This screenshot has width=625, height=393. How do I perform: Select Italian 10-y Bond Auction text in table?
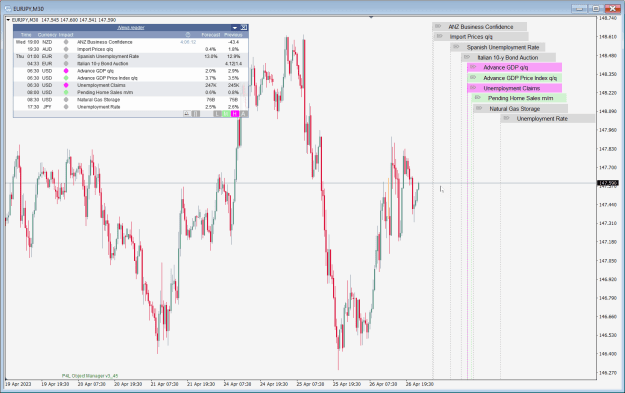pyautogui.click(x=102, y=63)
